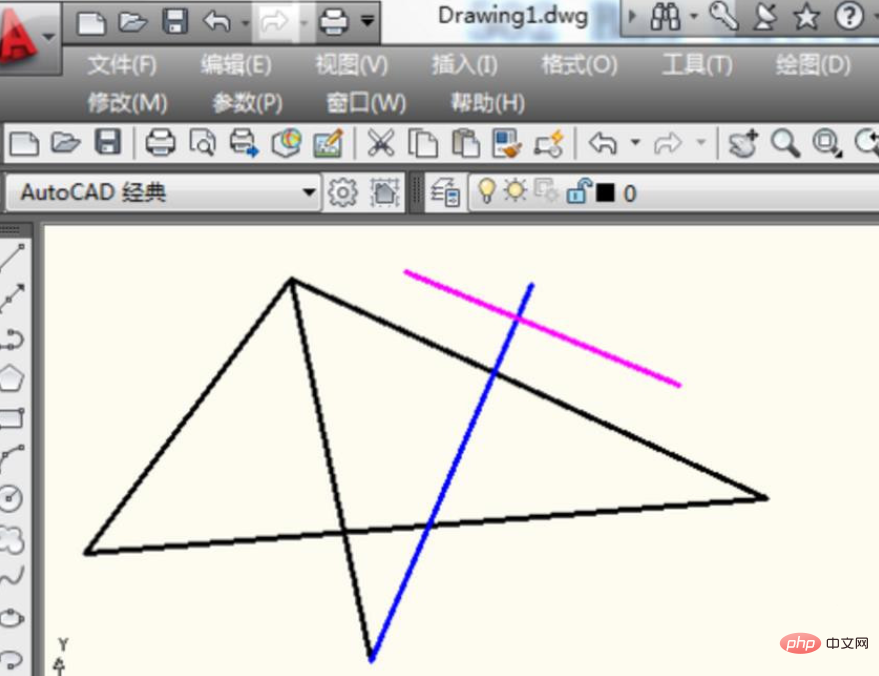
Task: Open the Undo history dropdown in title bar
Action: click(245, 23)
